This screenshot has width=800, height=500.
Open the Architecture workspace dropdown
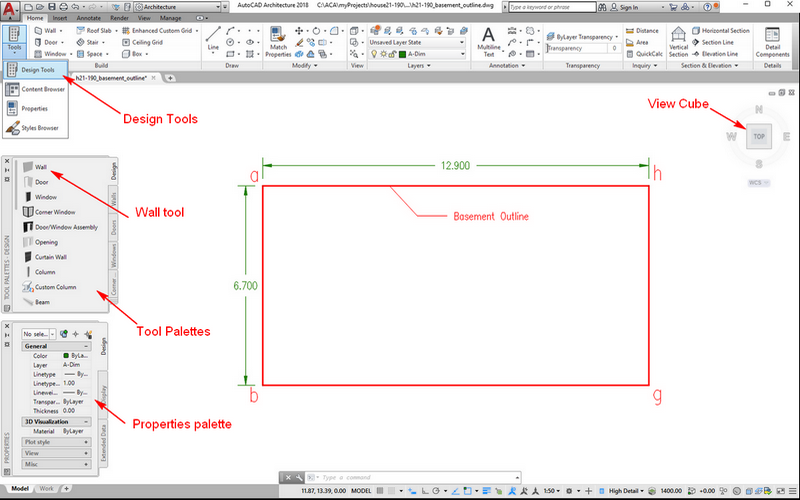point(181,7)
